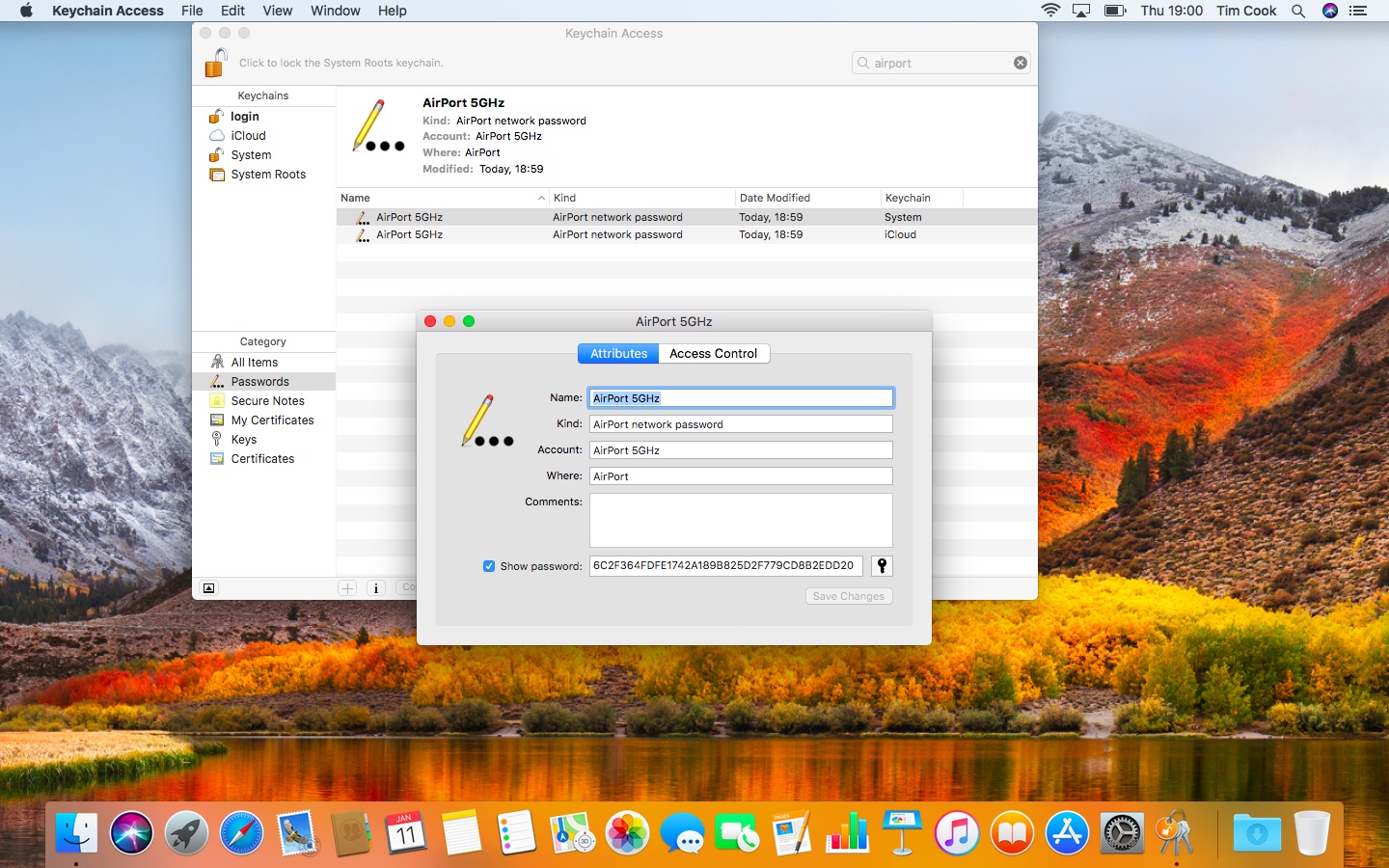1389x868 pixels.
Task: Open System Preferences from the Dock
Action: pyautogui.click(x=1122, y=832)
